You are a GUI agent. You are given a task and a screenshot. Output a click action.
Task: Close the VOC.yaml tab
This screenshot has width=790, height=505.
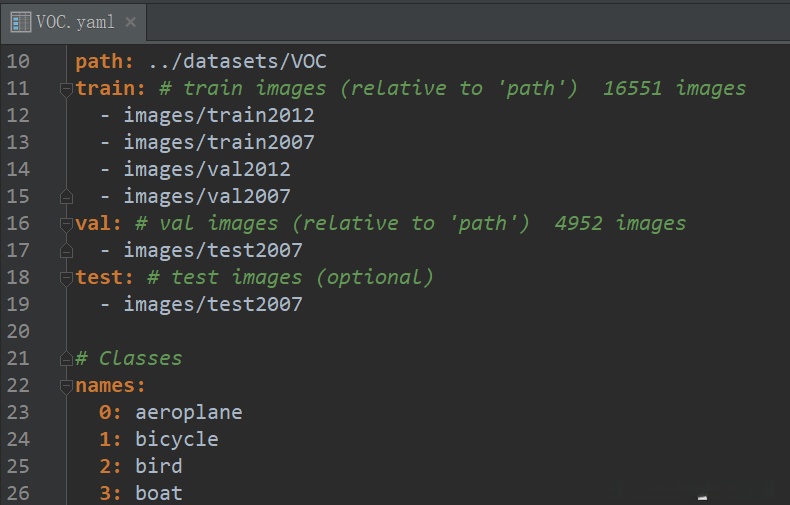(x=130, y=22)
